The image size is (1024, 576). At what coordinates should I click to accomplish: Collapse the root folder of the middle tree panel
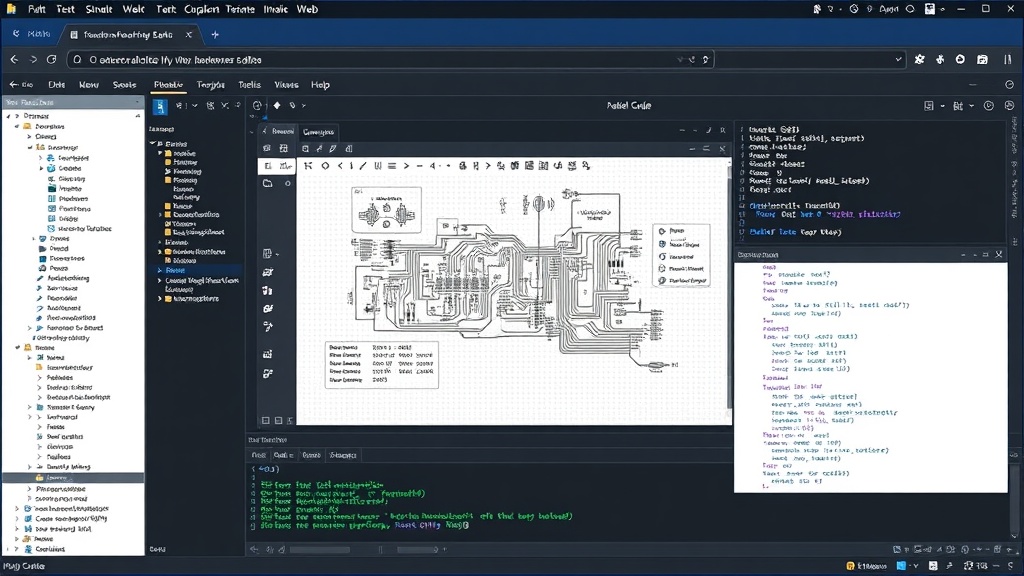pyautogui.click(x=153, y=144)
